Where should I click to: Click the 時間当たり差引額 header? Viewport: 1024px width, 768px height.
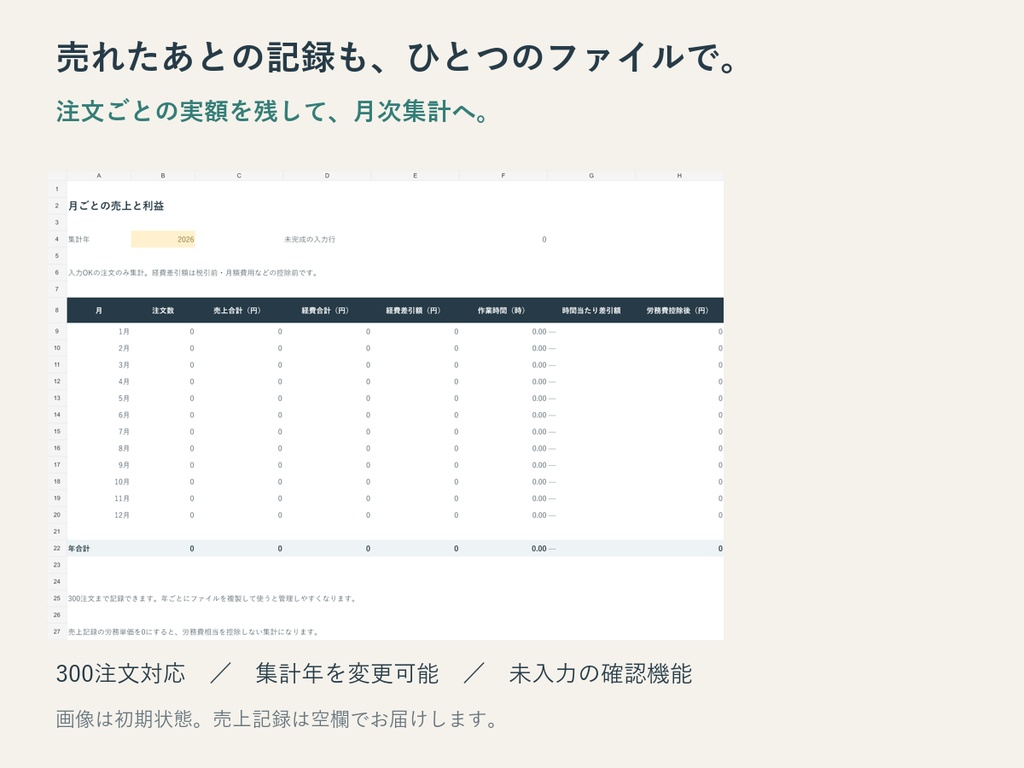pyautogui.click(x=591, y=310)
